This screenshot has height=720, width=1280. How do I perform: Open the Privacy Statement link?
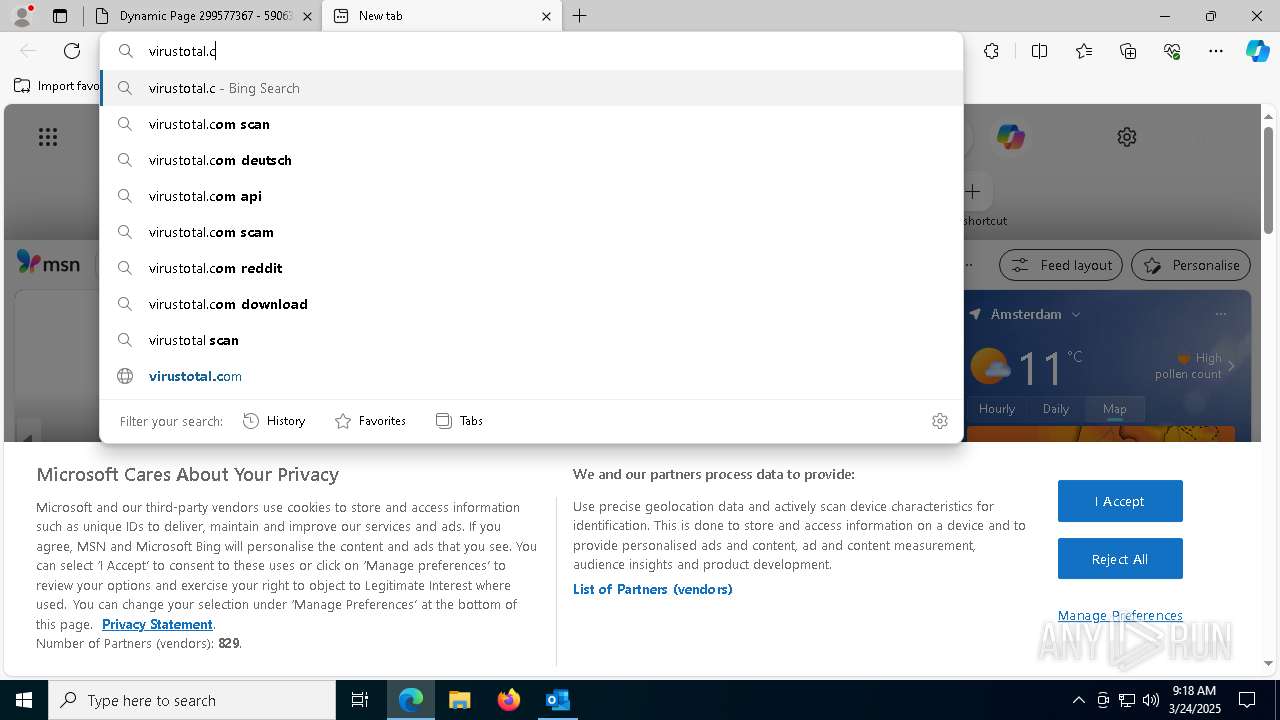(x=157, y=624)
